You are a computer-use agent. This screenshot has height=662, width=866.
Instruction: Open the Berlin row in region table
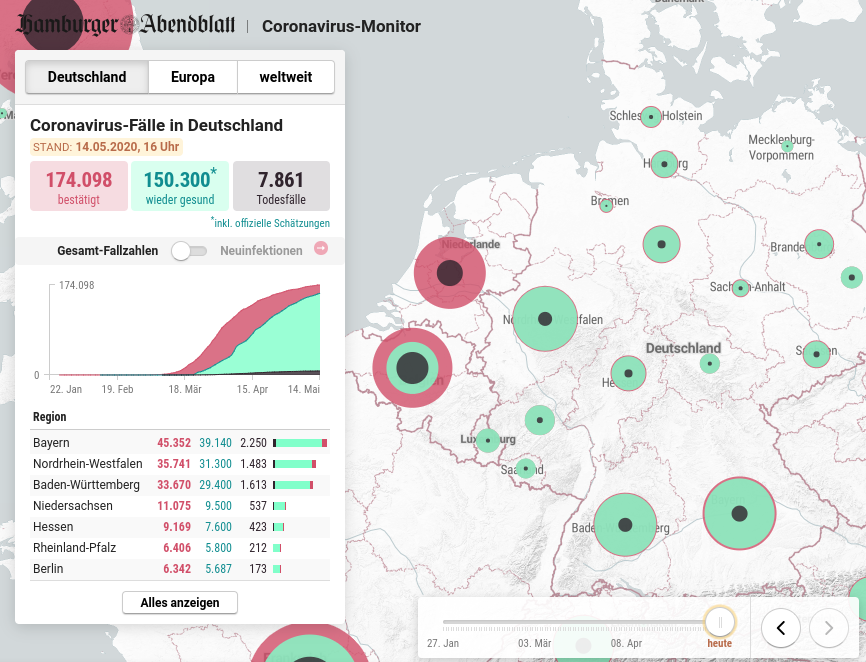point(180,568)
